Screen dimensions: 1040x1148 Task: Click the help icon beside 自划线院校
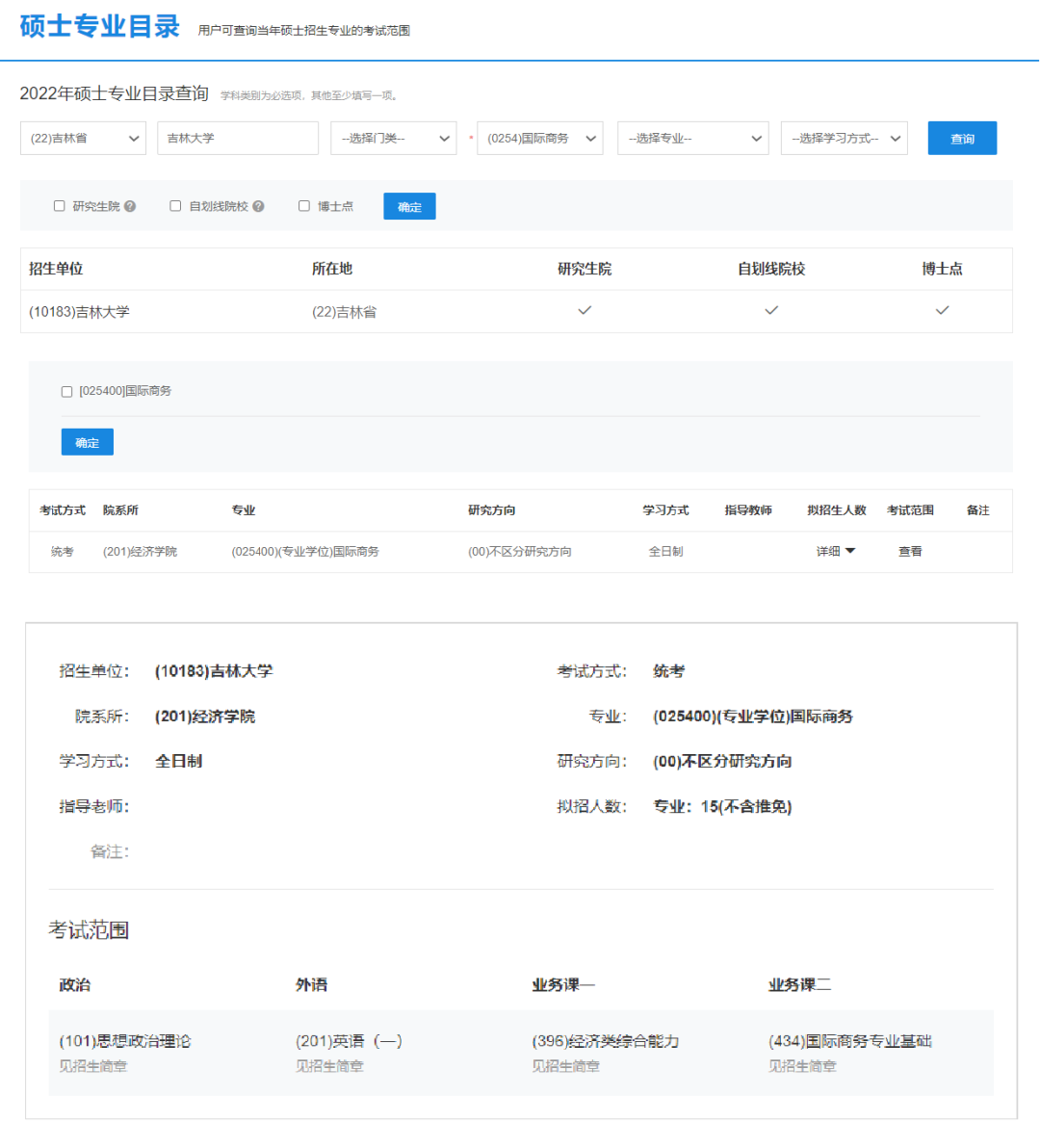click(258, 205)
